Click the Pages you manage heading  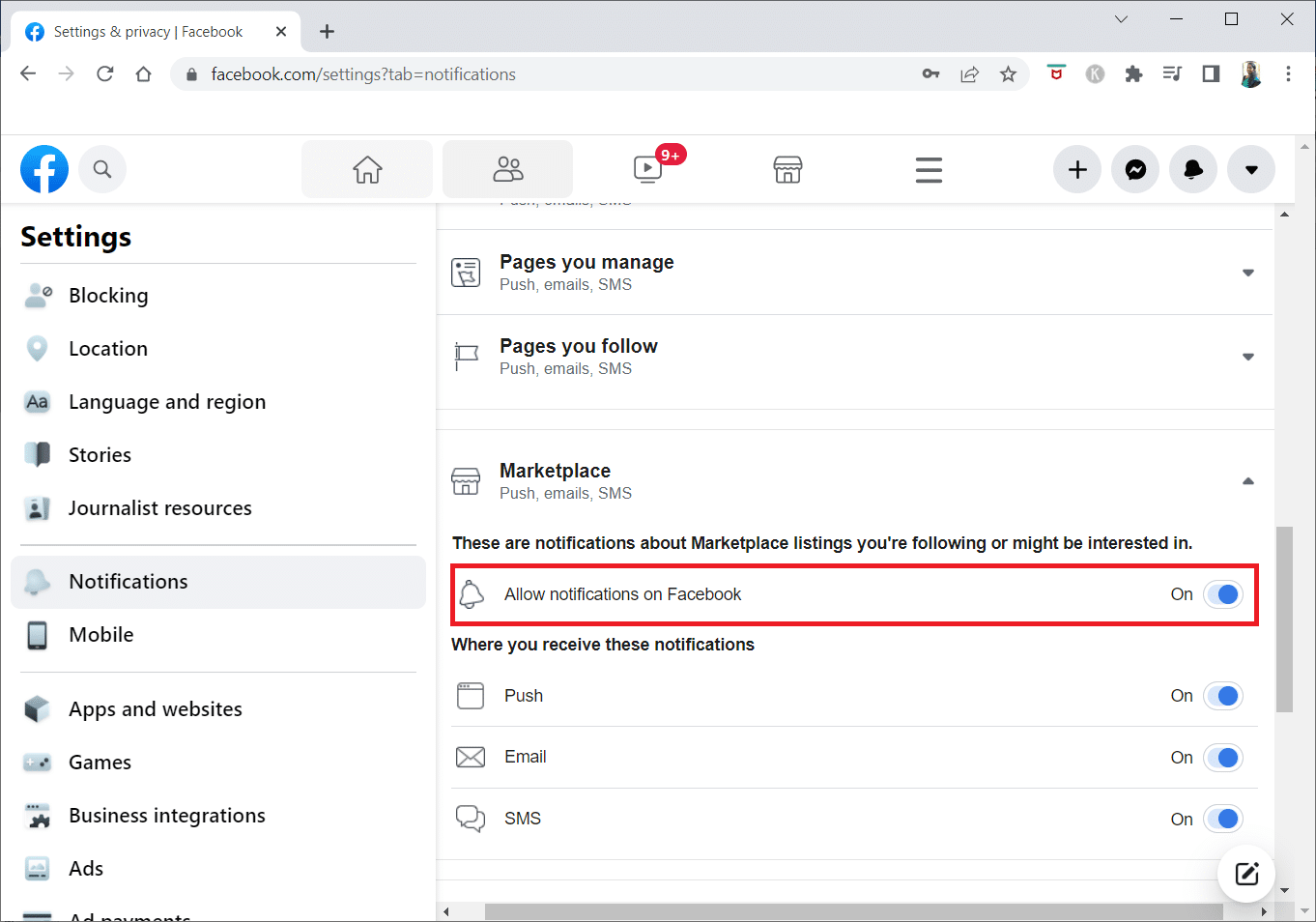coord(586,262)
